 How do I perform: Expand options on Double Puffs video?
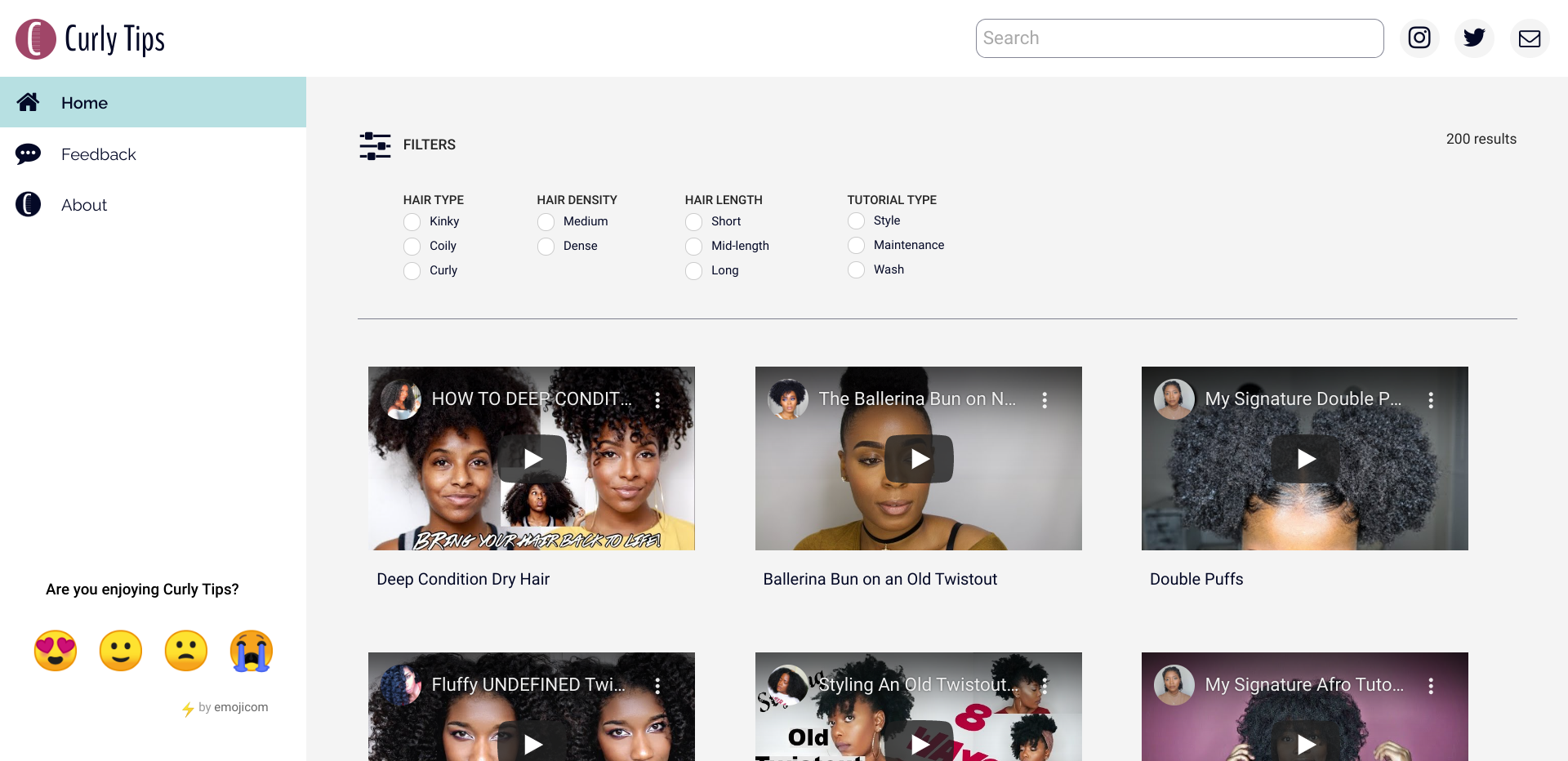pos(1431,400)
